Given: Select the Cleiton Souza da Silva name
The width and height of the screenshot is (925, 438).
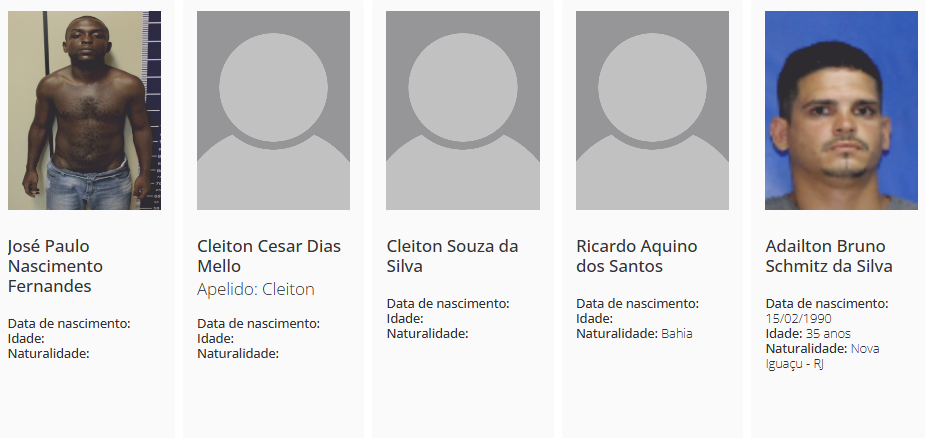Looking at the screenshot, I should point(452,256).
